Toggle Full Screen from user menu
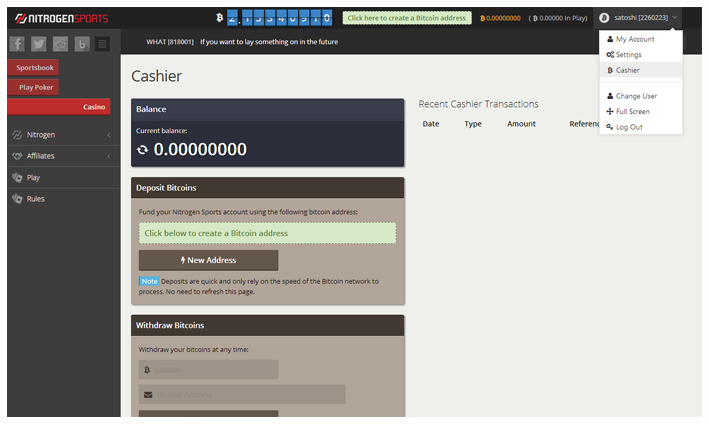 click(632, 111)
